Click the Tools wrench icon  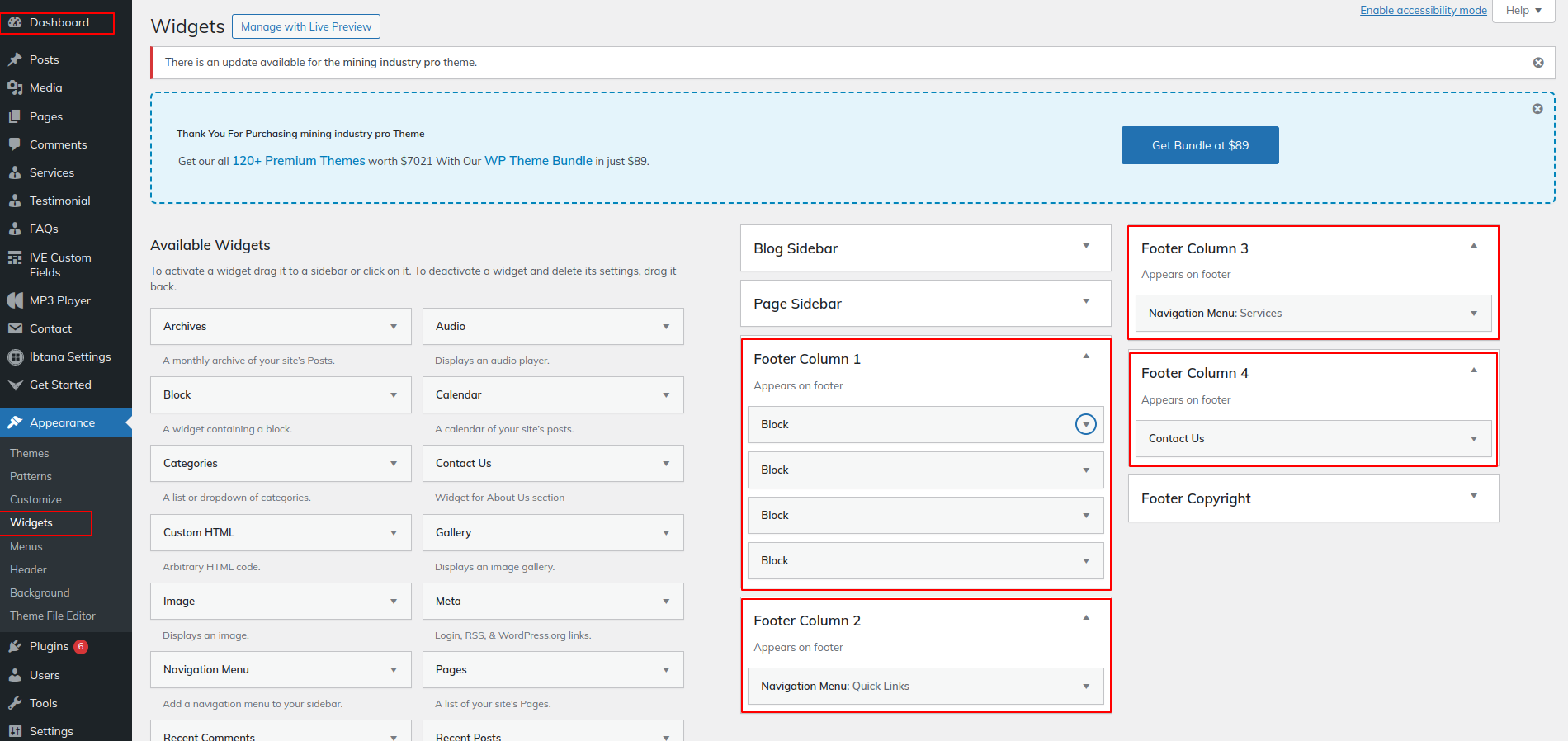pyautogui.click(x=15, y=703)
